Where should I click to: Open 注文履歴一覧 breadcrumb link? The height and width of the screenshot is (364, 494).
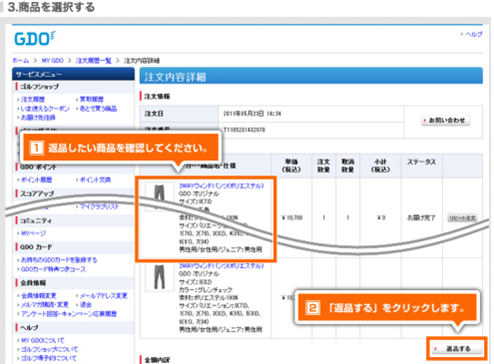(93, 61)
